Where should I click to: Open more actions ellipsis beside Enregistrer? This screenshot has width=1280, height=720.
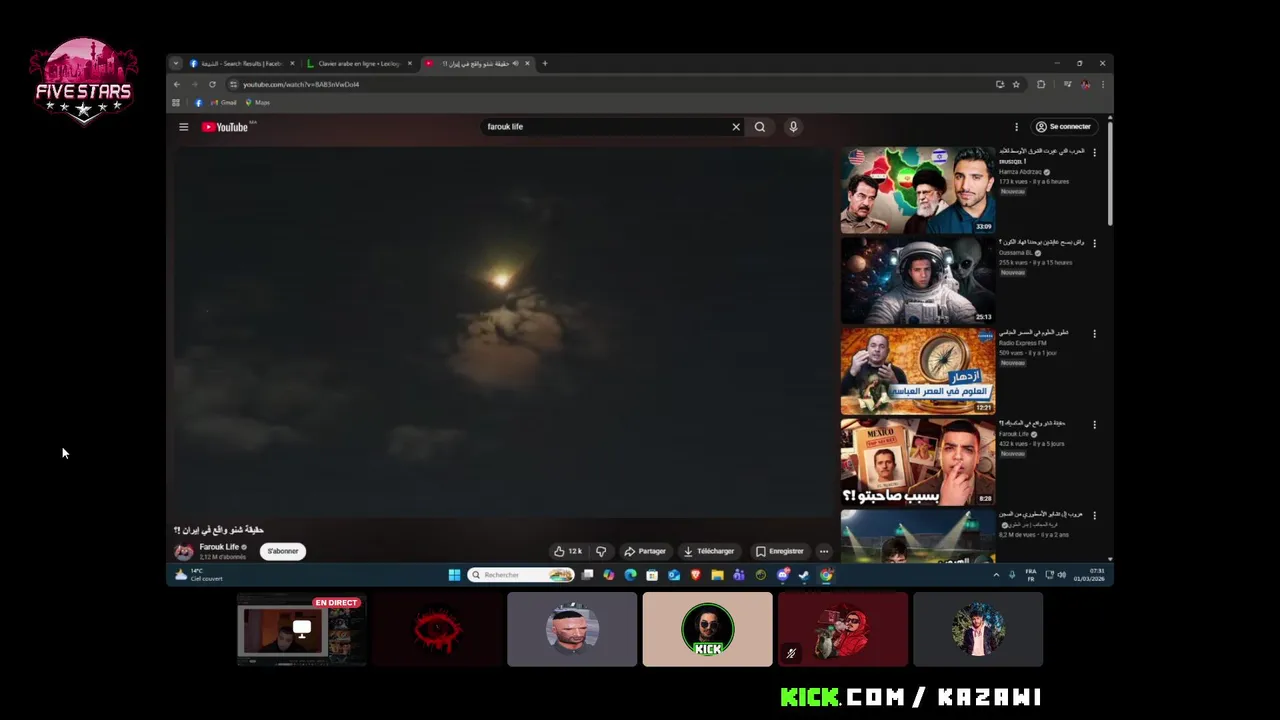[x=824, y=551]
